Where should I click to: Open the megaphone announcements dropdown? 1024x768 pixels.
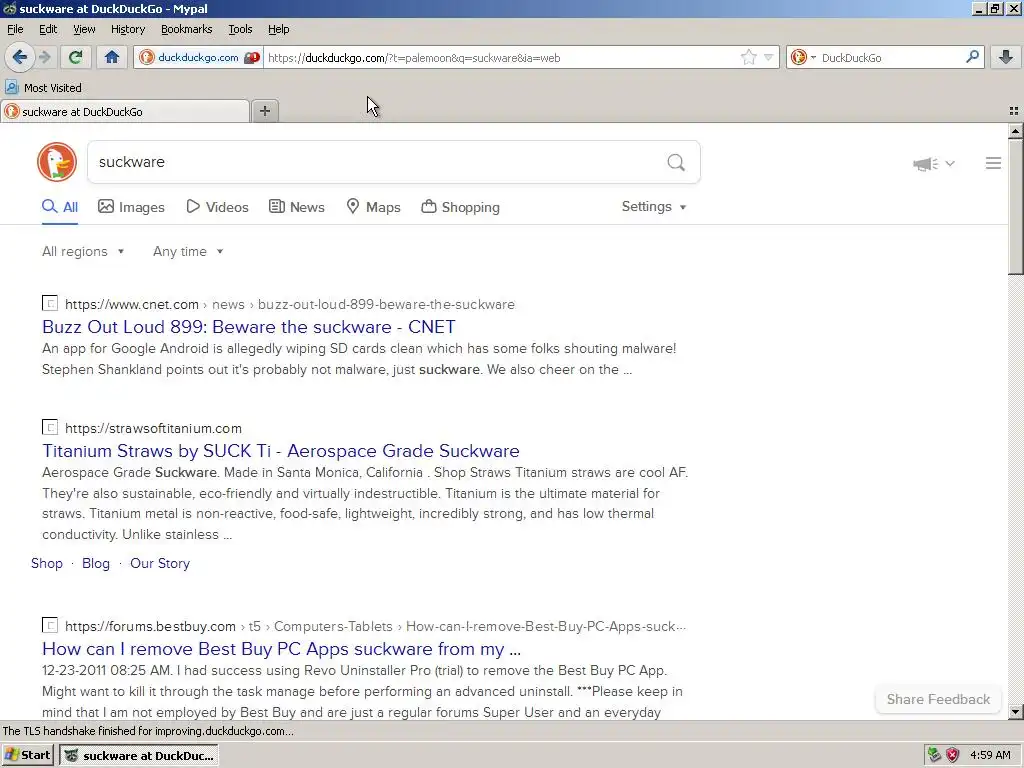click(934, 163)
